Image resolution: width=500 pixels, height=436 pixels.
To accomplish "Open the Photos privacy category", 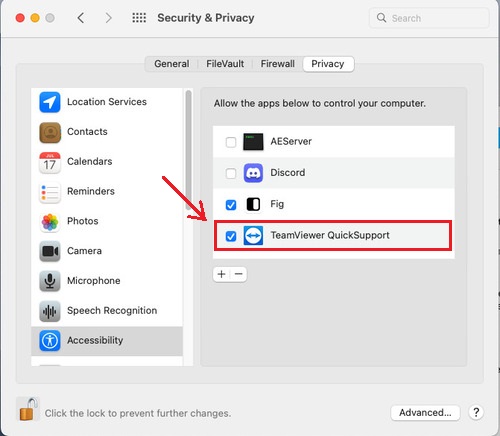I will (107, 221).
